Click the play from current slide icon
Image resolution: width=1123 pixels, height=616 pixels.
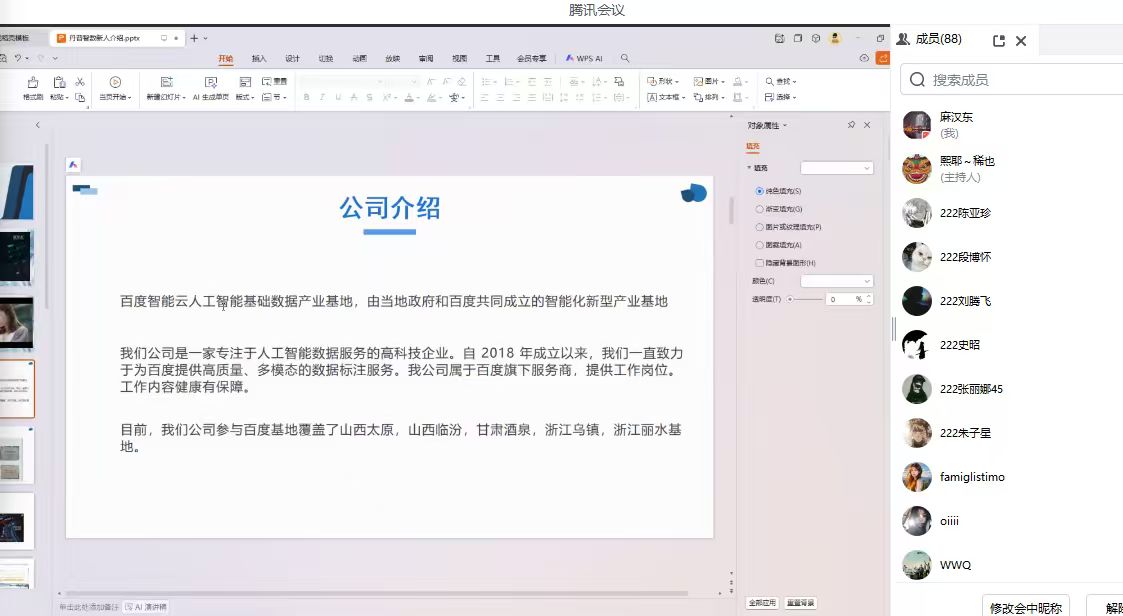(x=115, y=83)
